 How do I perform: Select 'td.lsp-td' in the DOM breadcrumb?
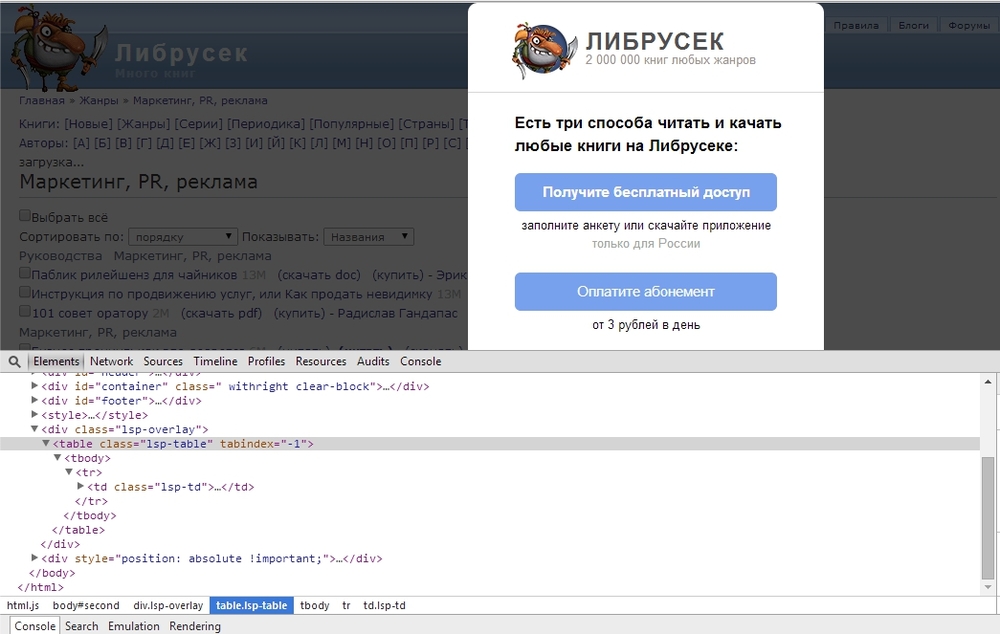point(385,605)
